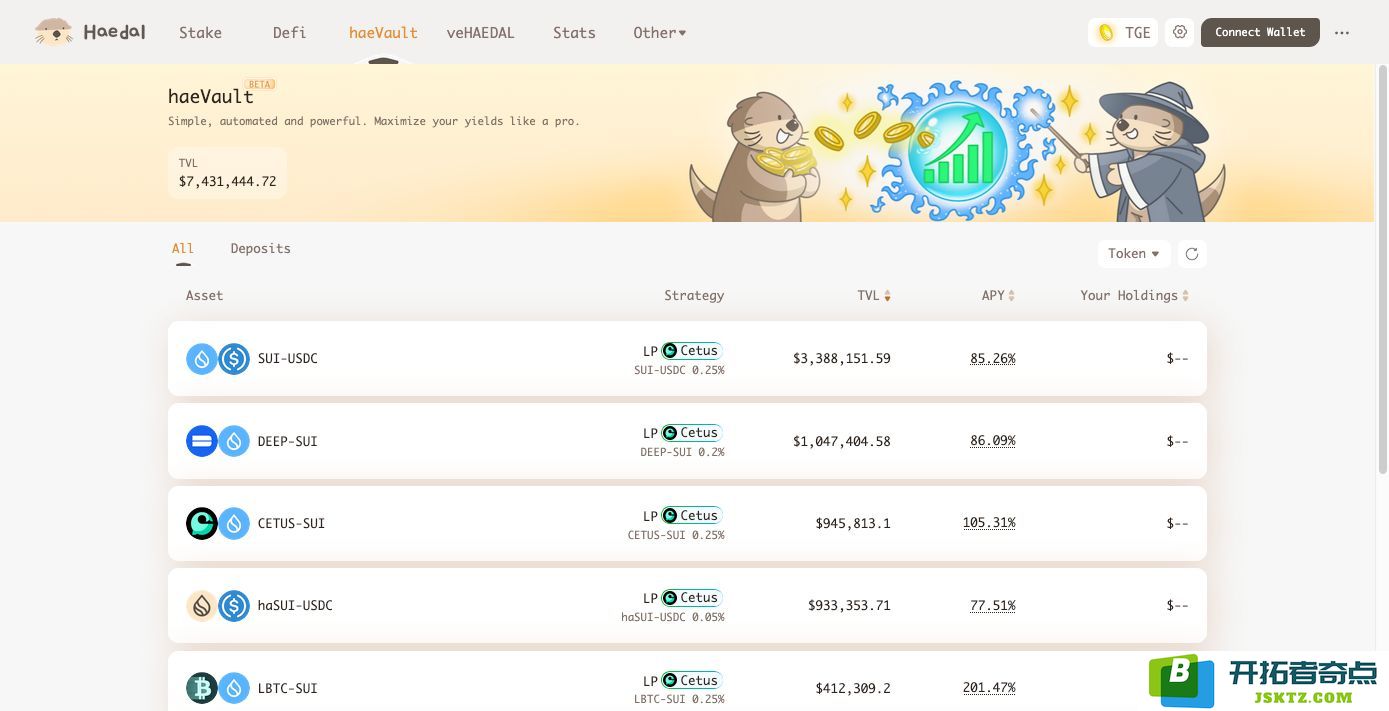Screen dimensions: 1389x711
Task: Click the SUI icon in DEEP-SUI row
Action: click(x=234, y=441)
